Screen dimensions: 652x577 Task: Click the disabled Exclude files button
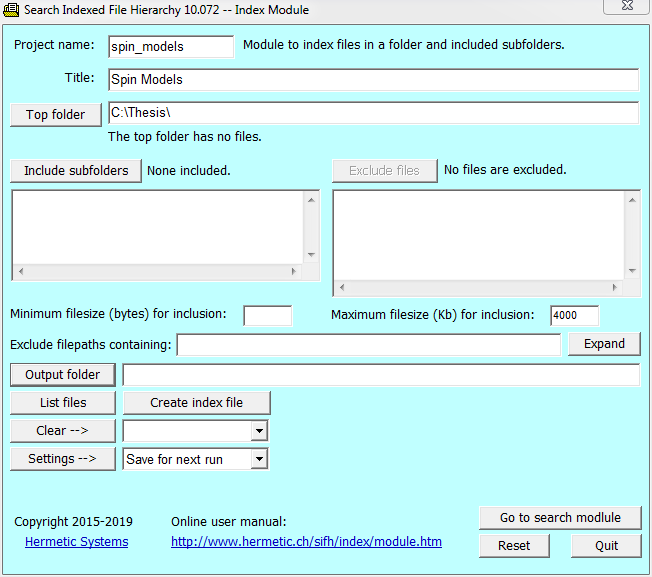pyautogui.click(x=385, y=171)
